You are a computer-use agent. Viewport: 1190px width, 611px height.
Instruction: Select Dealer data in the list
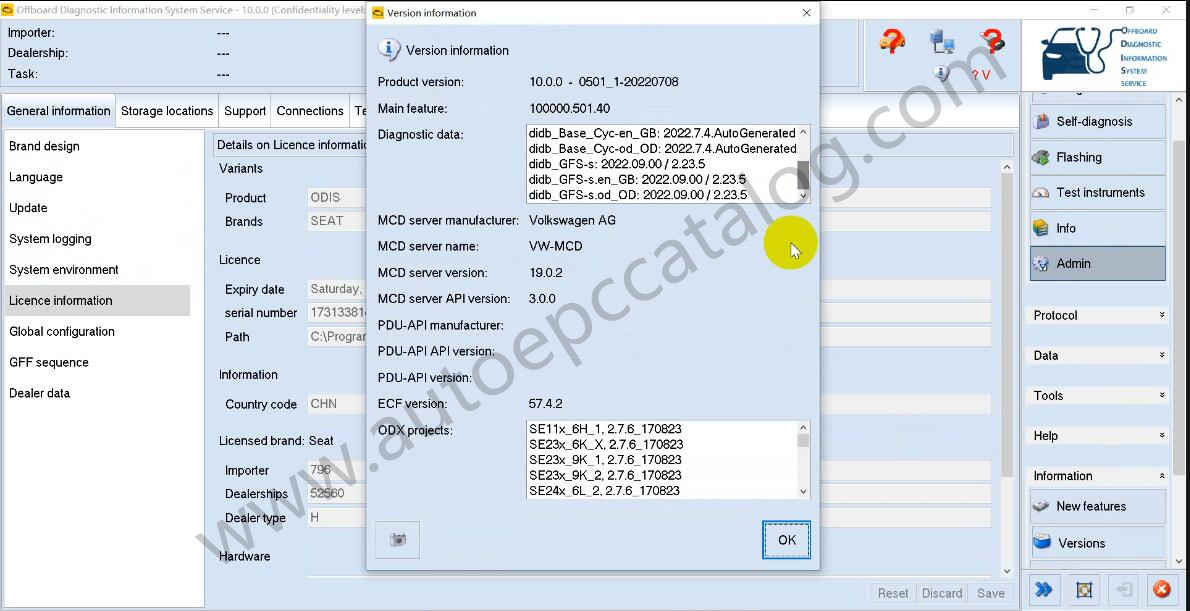click(x=97, y=393)
